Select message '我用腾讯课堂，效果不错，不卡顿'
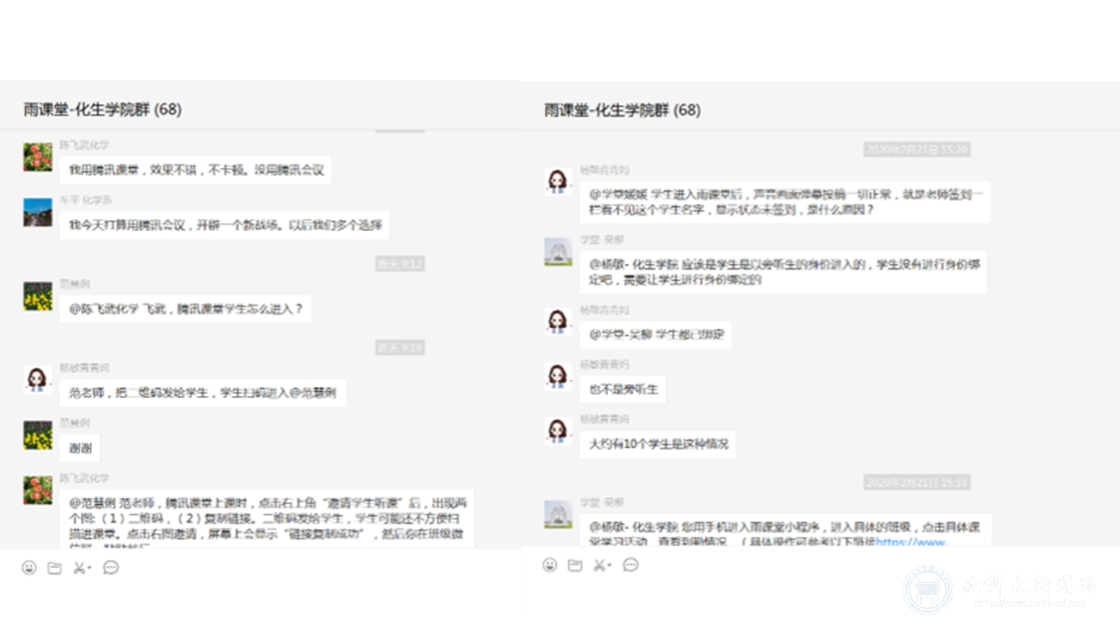This screenshot has width=1120, height=630. [196, 170]
